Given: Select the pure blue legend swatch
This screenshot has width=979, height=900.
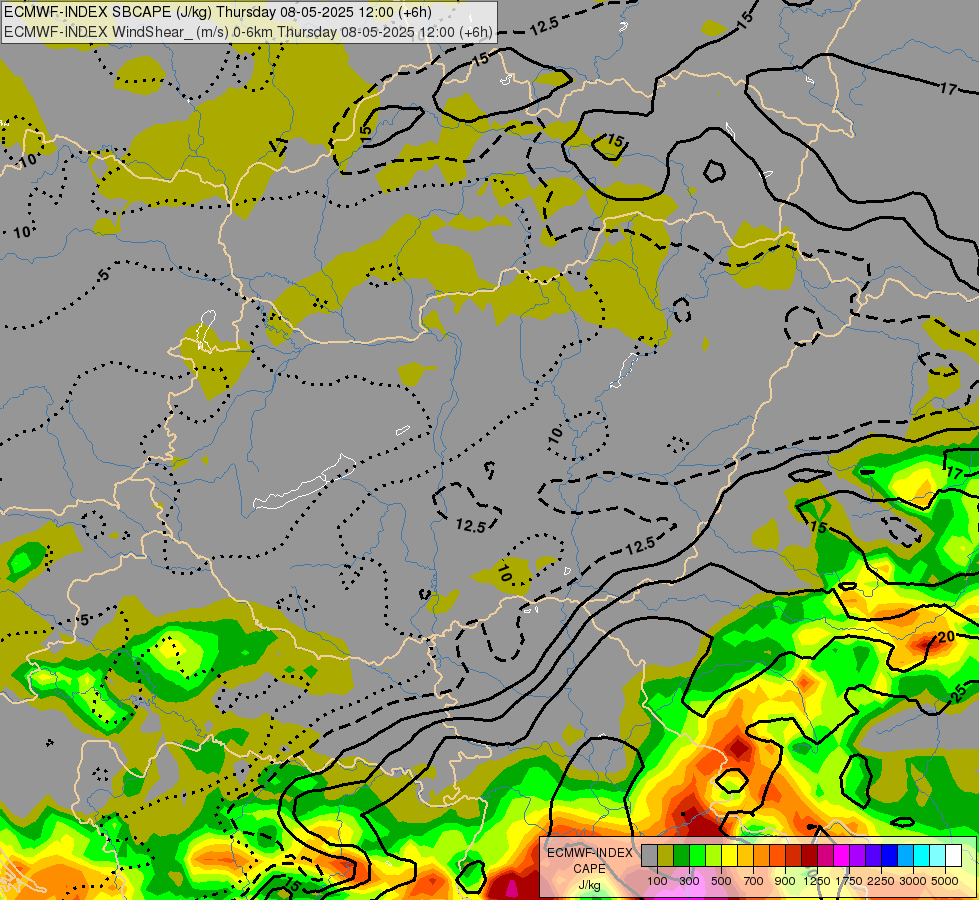Looking at the screenshot, I should (x=890, y=855).
